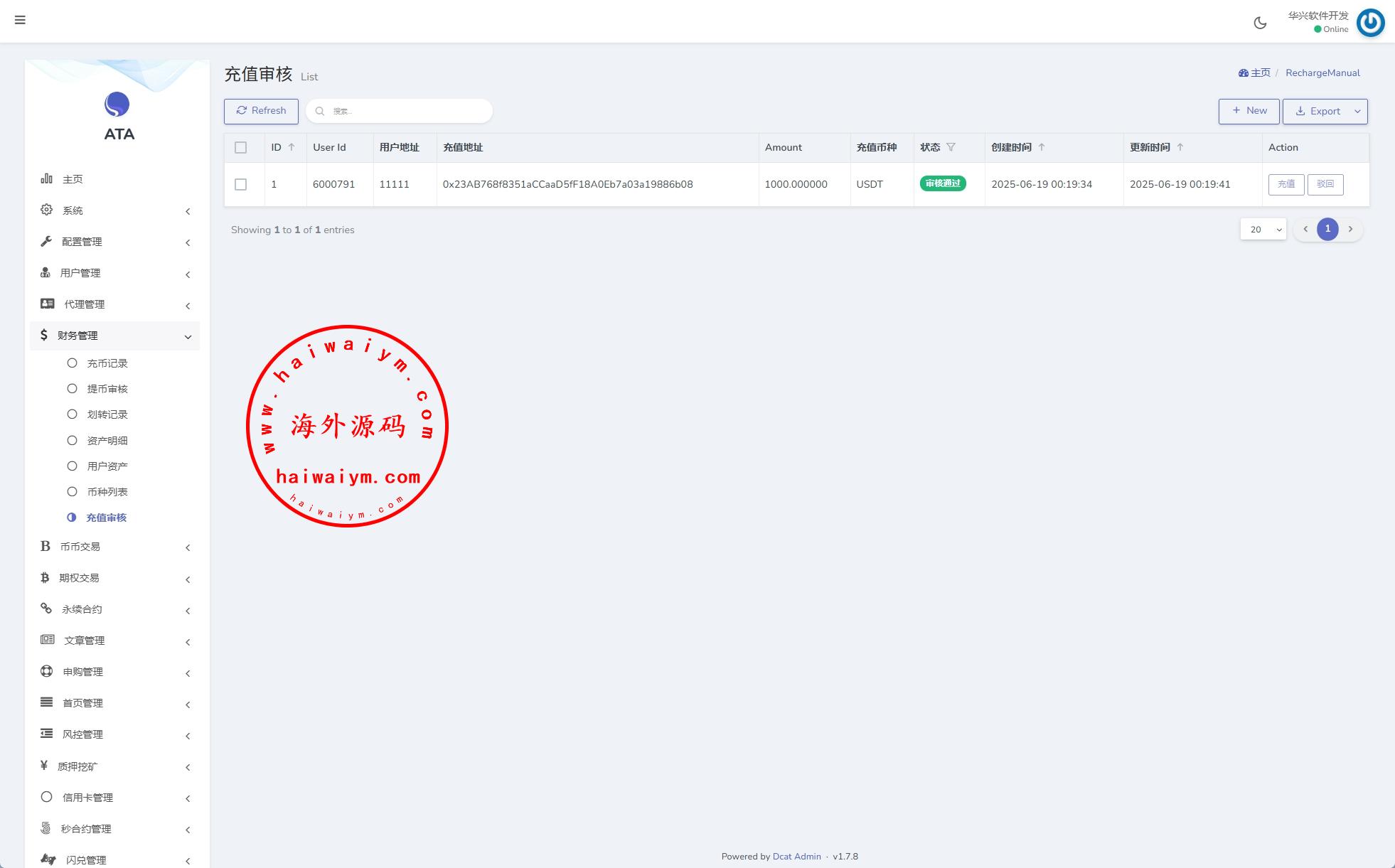Click the 主页 bar chart sidebar icon
1395x868 pixels.
(47, 178)
